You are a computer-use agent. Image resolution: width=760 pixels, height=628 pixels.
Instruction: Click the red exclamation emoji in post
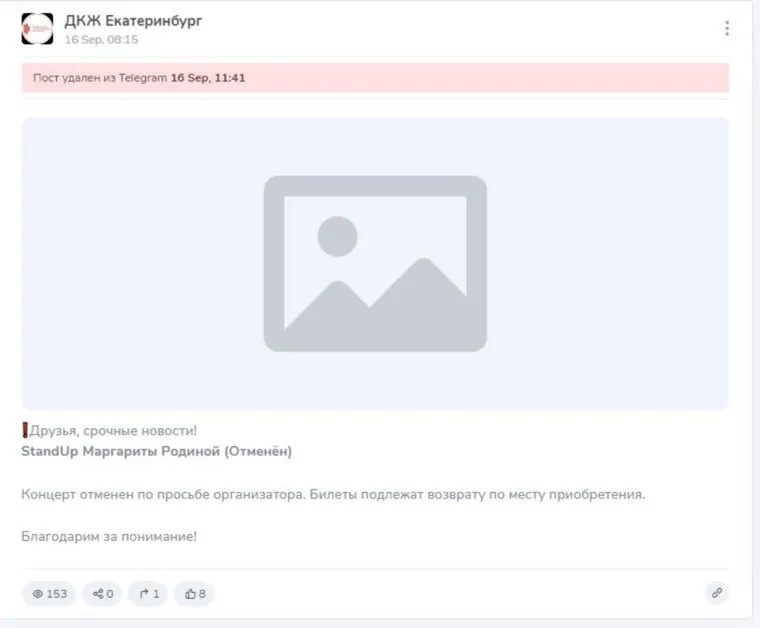25,430
